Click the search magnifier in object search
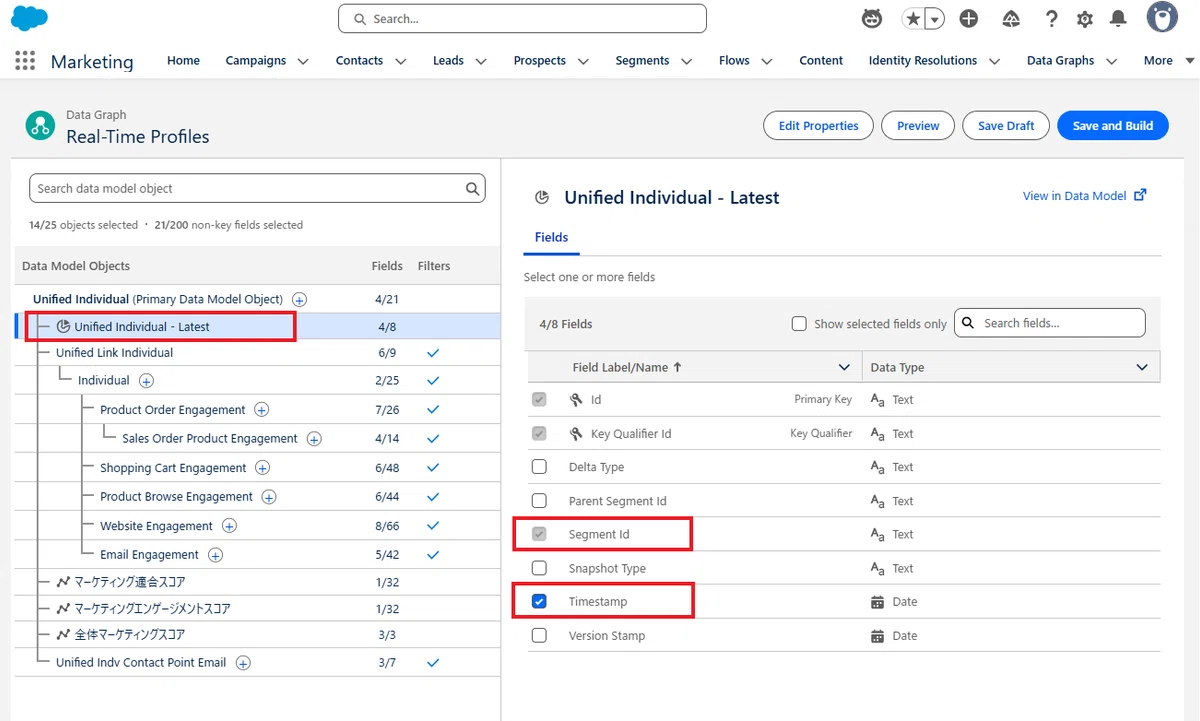The image size is (1200, 721). coord(473,188)
